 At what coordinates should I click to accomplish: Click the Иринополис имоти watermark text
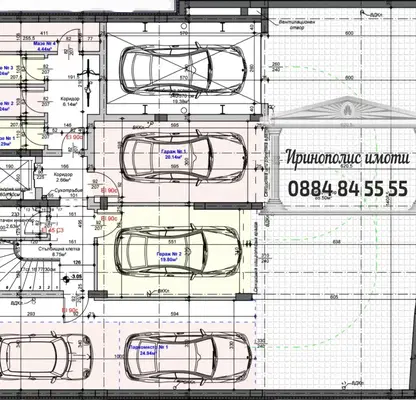[348, 158]
